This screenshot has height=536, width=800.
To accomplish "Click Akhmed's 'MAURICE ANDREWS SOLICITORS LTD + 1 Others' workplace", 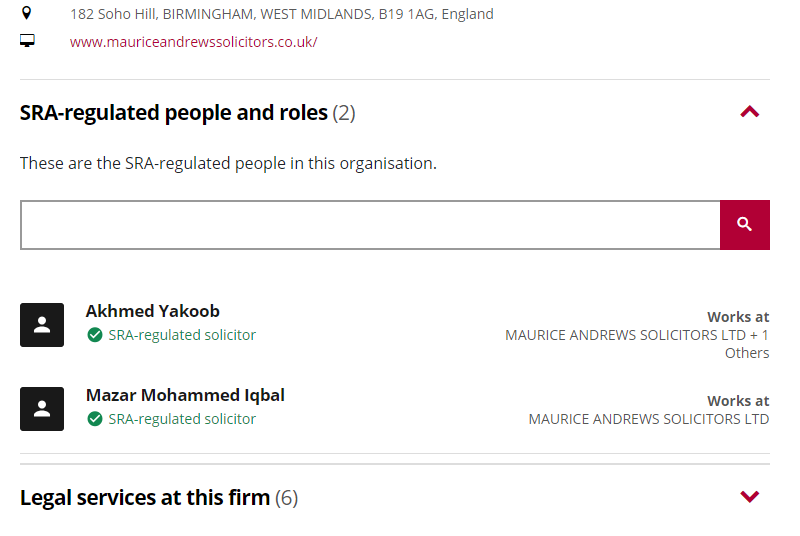I will [637, 336].
